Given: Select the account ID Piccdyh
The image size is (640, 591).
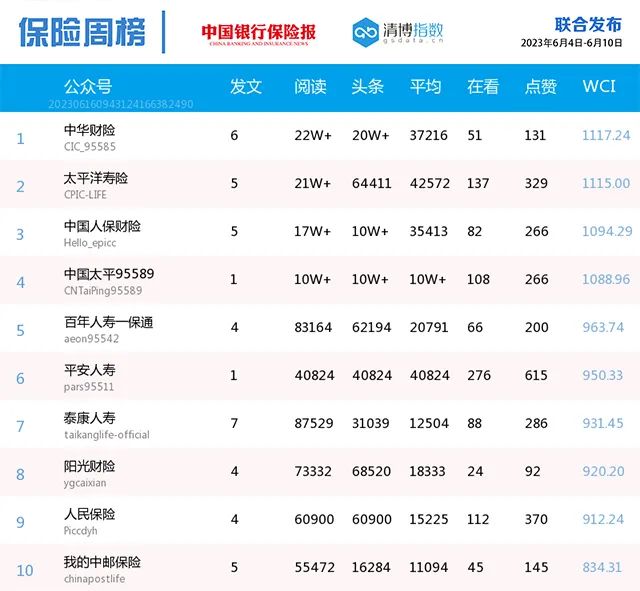Looking at the screenshot, I should 80,531.
